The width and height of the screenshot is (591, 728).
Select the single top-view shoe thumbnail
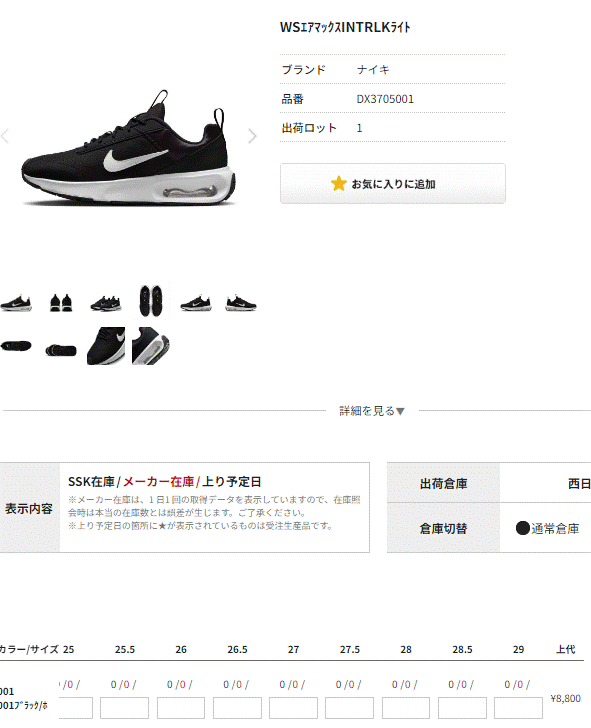pyautogui.click(x=16, y=346)
